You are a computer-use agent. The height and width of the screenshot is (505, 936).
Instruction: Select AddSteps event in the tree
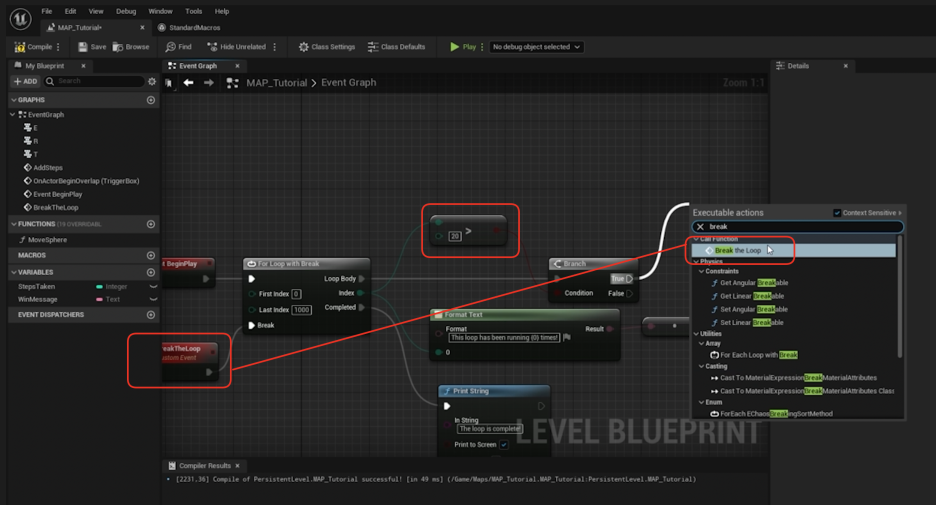(x=43, y=168)
